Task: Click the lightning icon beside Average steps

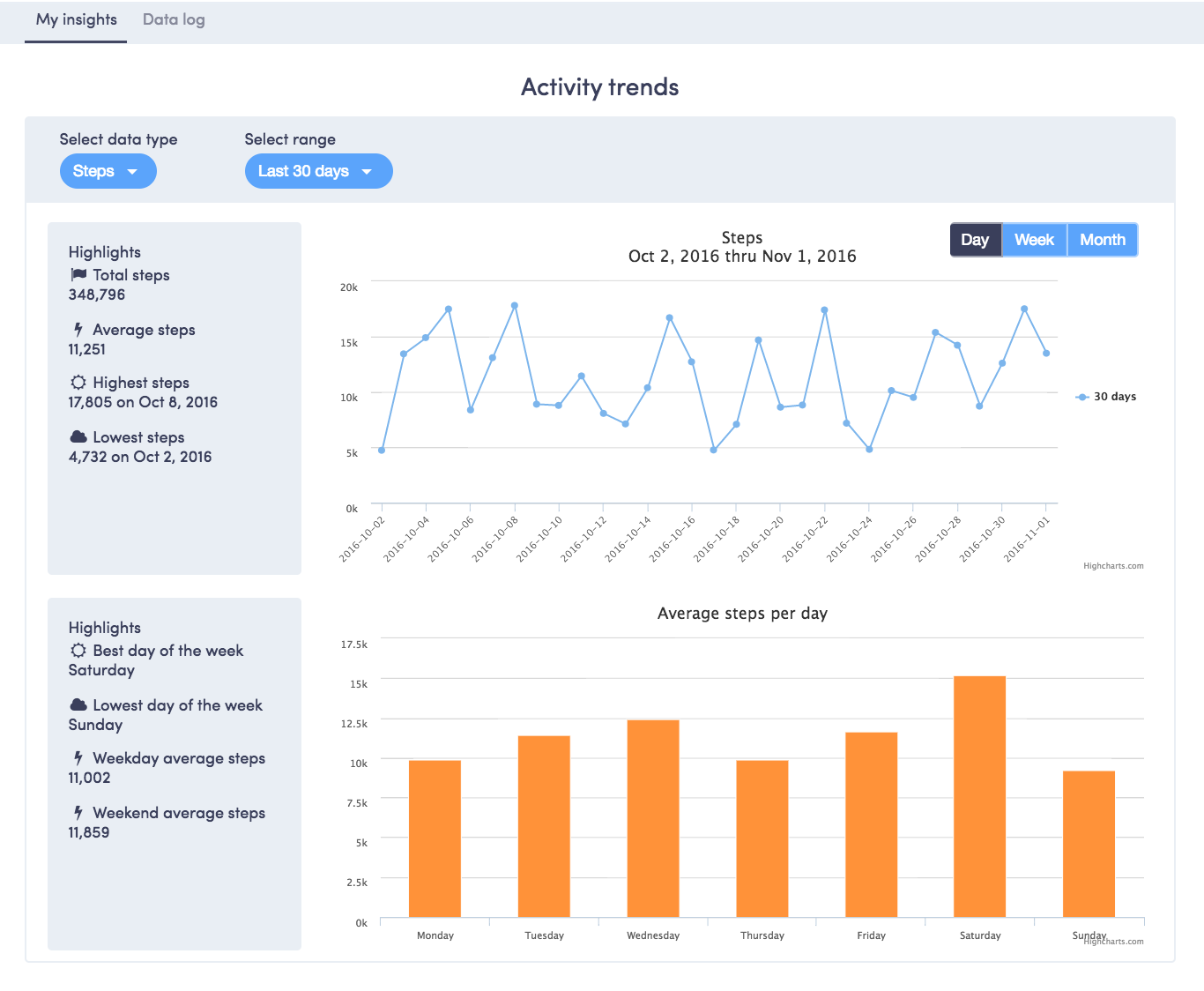Action: pos(79,330)
